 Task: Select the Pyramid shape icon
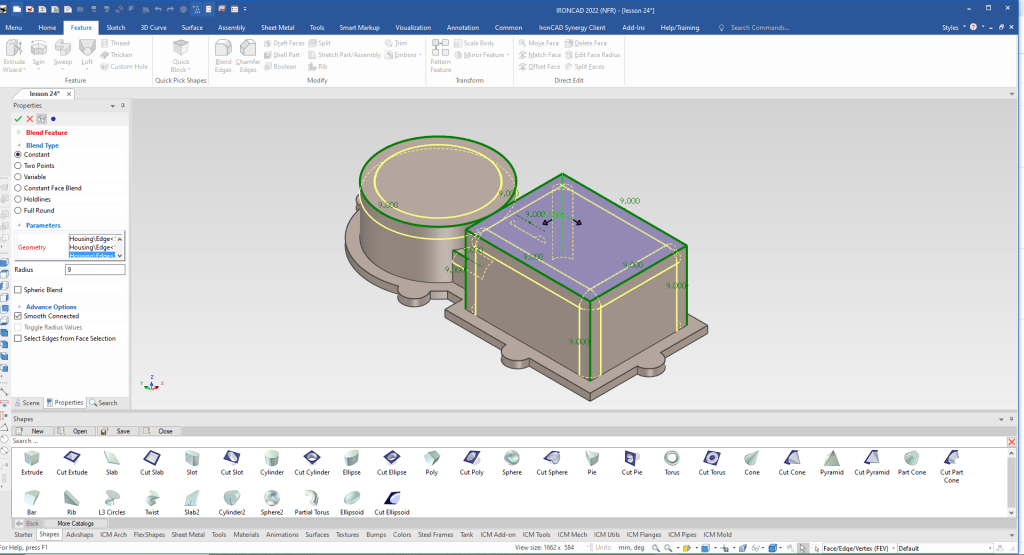click(831, 459)
